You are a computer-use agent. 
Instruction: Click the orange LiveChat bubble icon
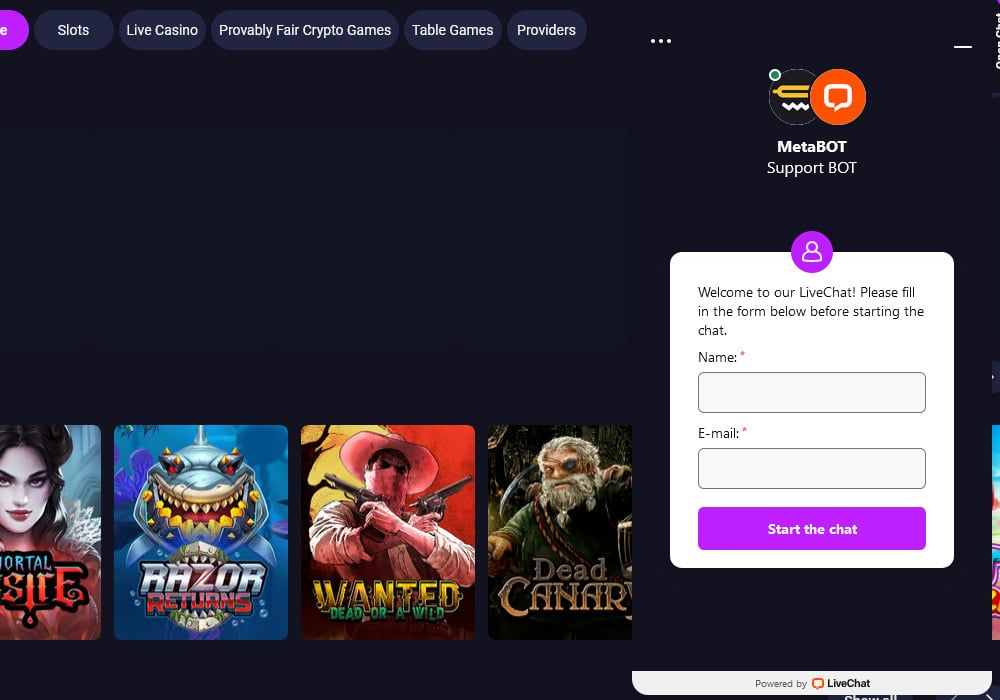[x=838, y=97]
